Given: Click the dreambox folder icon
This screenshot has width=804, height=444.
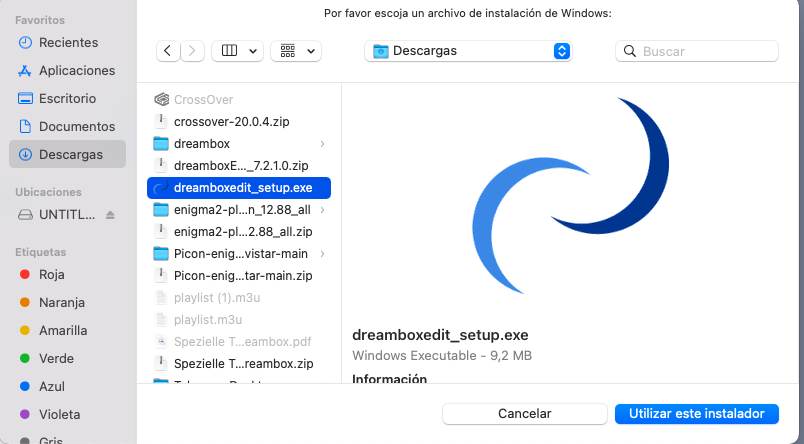Looking at the screenshot, I should point(161,143).
